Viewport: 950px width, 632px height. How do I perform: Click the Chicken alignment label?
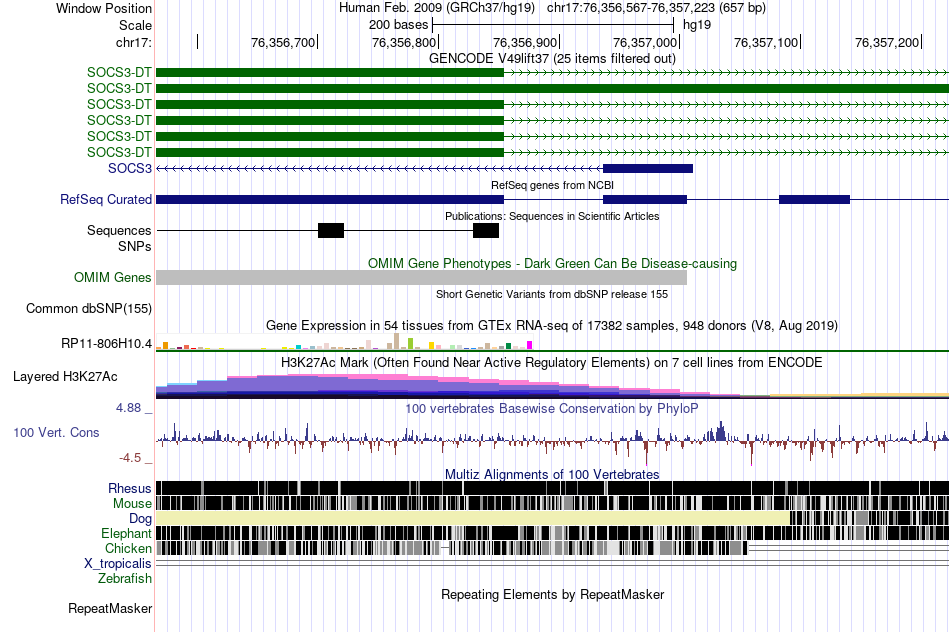[x=128, y=548]
